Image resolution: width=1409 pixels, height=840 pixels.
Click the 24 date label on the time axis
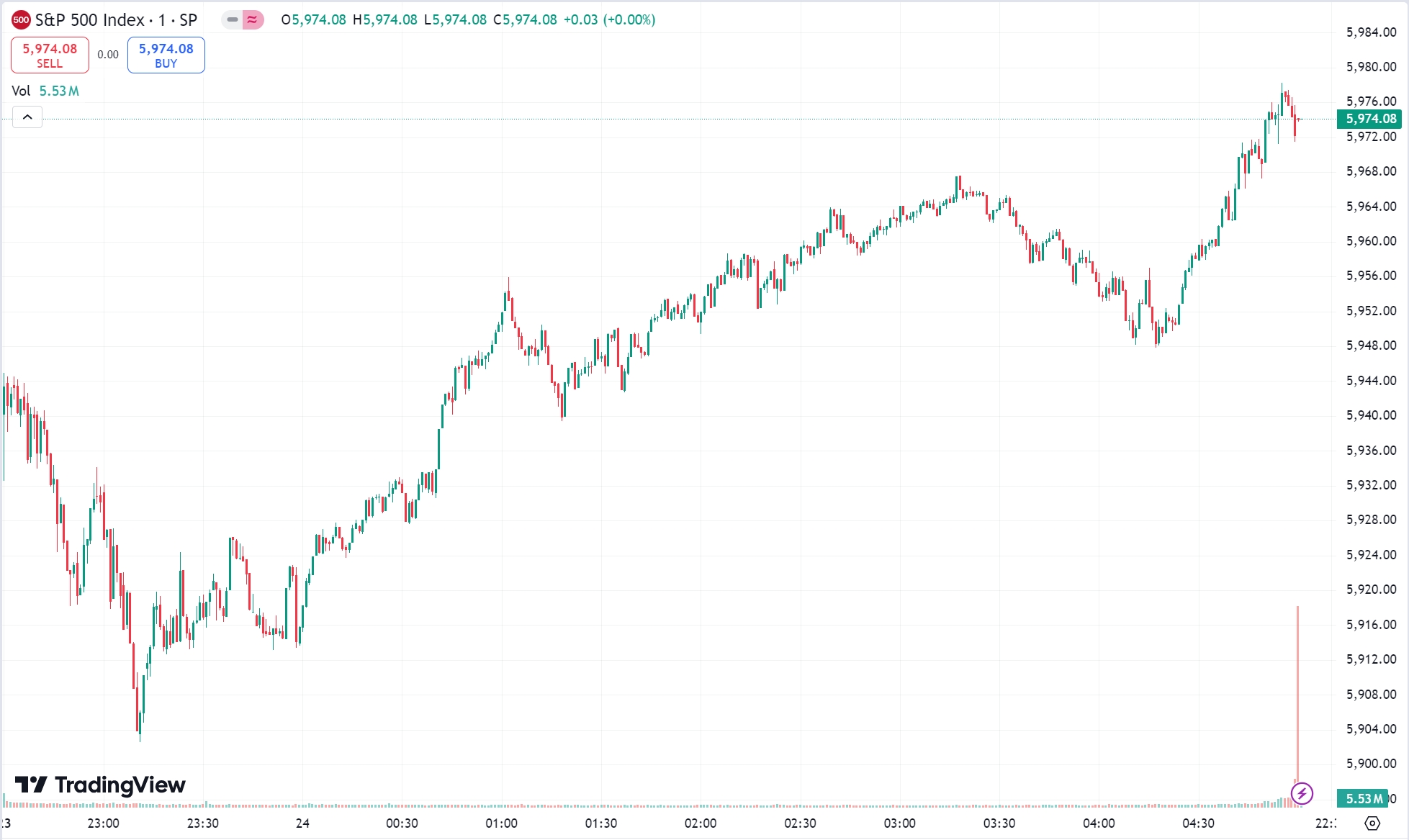(302, 823)
